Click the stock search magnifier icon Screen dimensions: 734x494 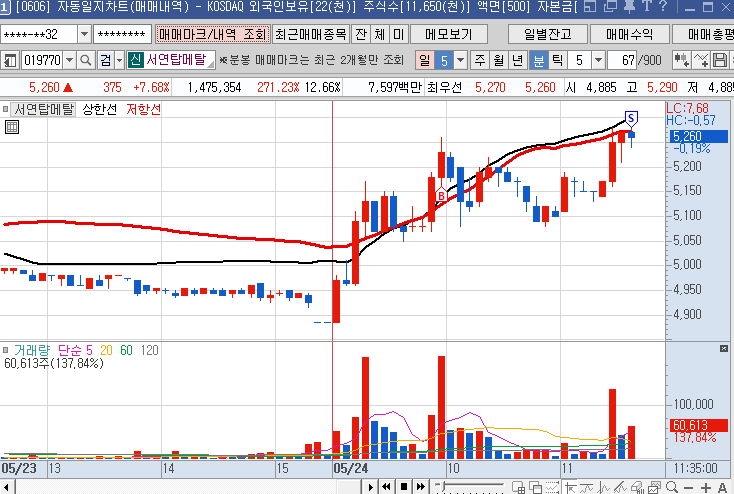click(84, 60)
